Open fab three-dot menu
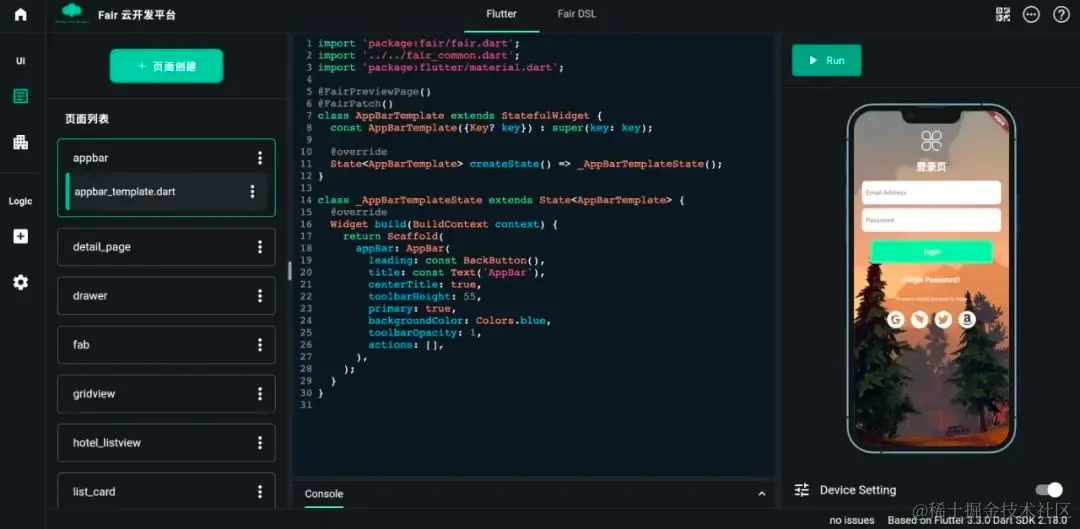The width and height of the screenshot is (1080, 529). pos(260,344)
